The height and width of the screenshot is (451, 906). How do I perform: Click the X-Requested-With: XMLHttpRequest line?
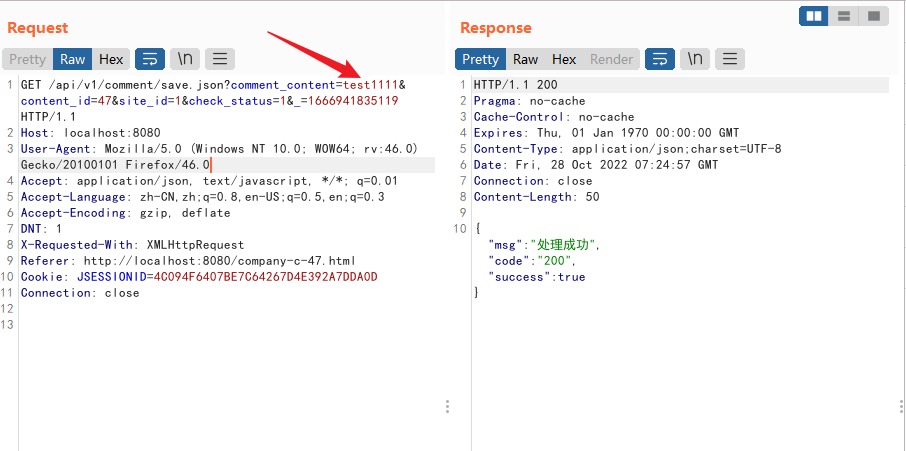tap(132, 245)
